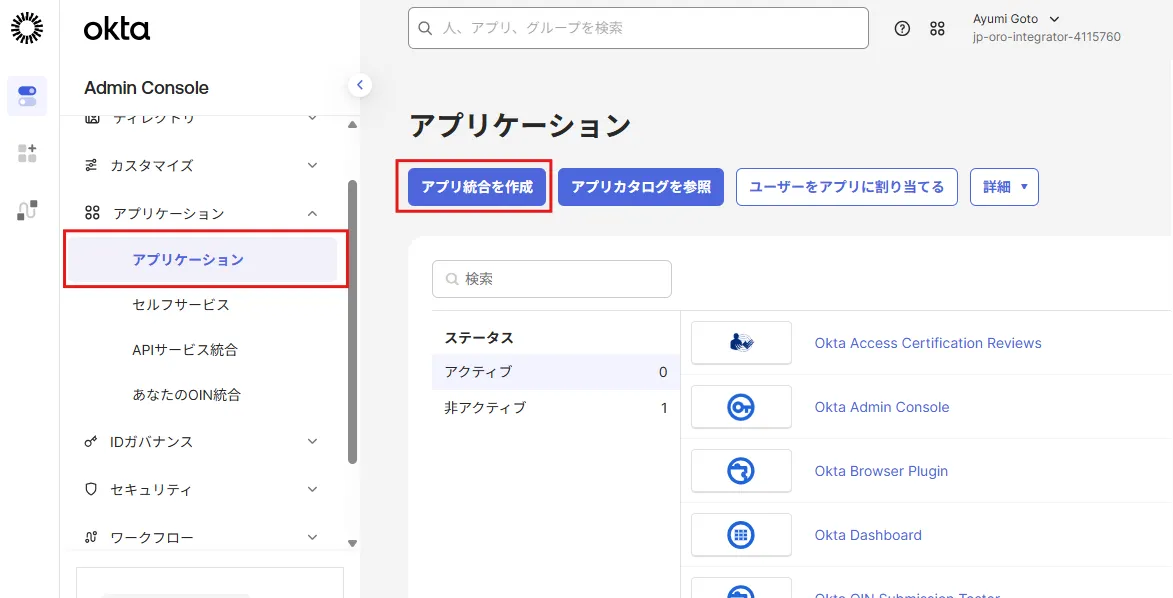Click the Okta Admin Console app logo
This screenshot has width=1173, height=598.
coord(741,407)
